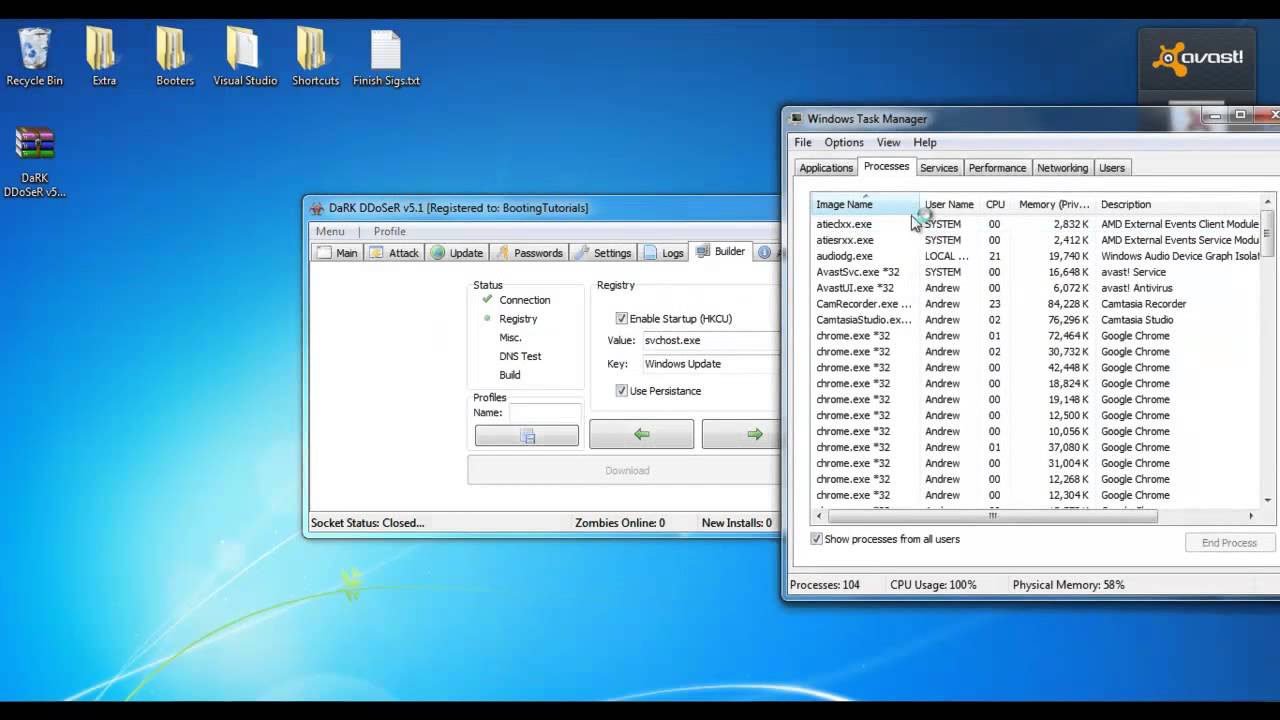Open the Profile menu in DaRK DDoSeR
The height and width of the screenshot is (720, 1280).
tap(390, 231)
